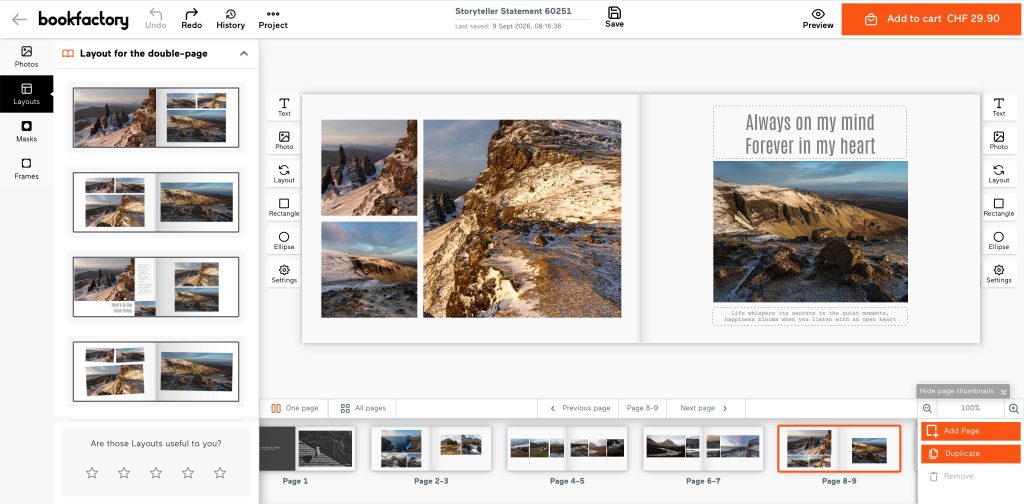This screenshot has width=1024, height=504.
Task: Select the left page Rectangle tool
Action: tap(284, 207)
